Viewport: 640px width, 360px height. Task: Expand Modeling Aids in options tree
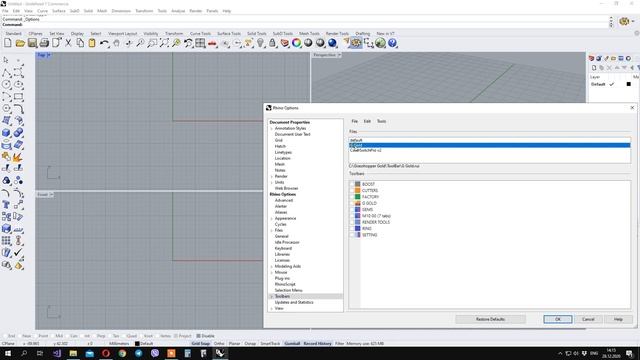[x=272, y=266]
